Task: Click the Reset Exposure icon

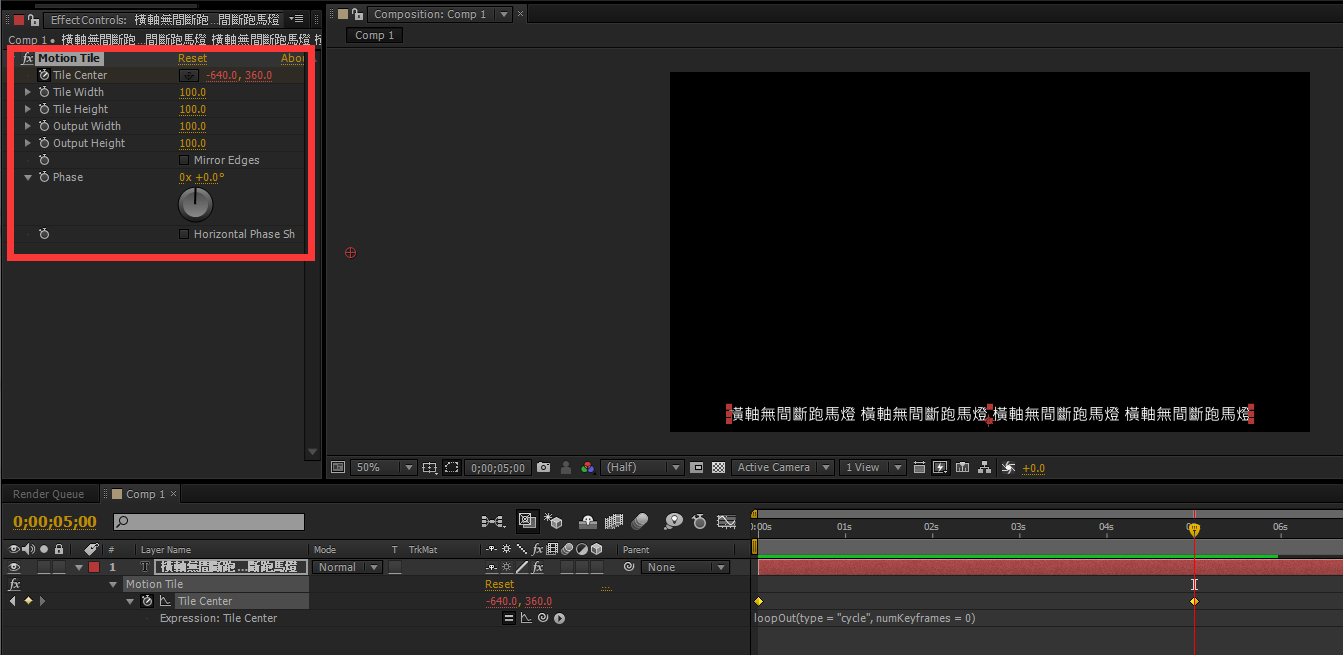Action: 1008,467
